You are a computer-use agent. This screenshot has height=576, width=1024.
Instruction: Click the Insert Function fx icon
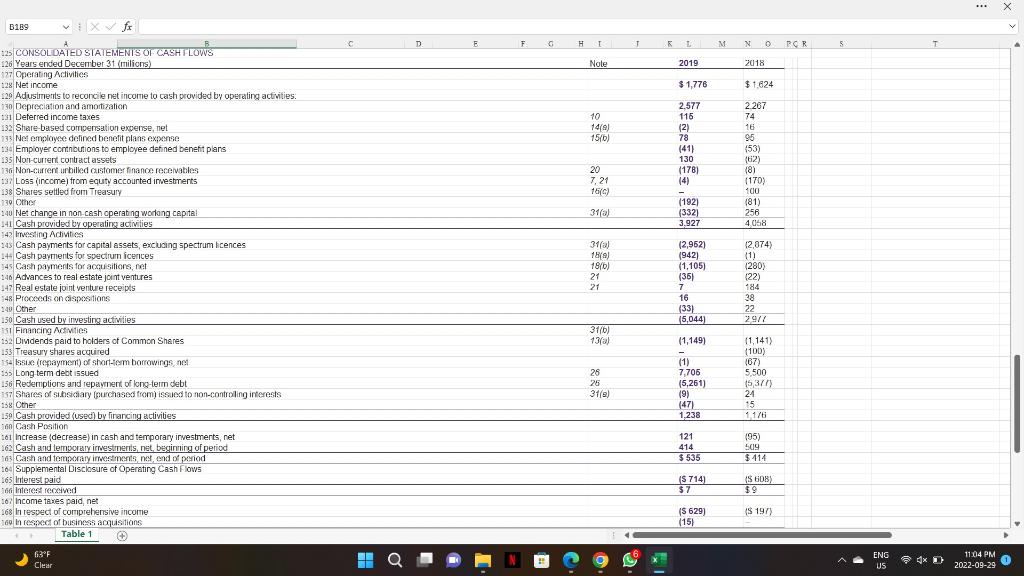tap(127, 27)
